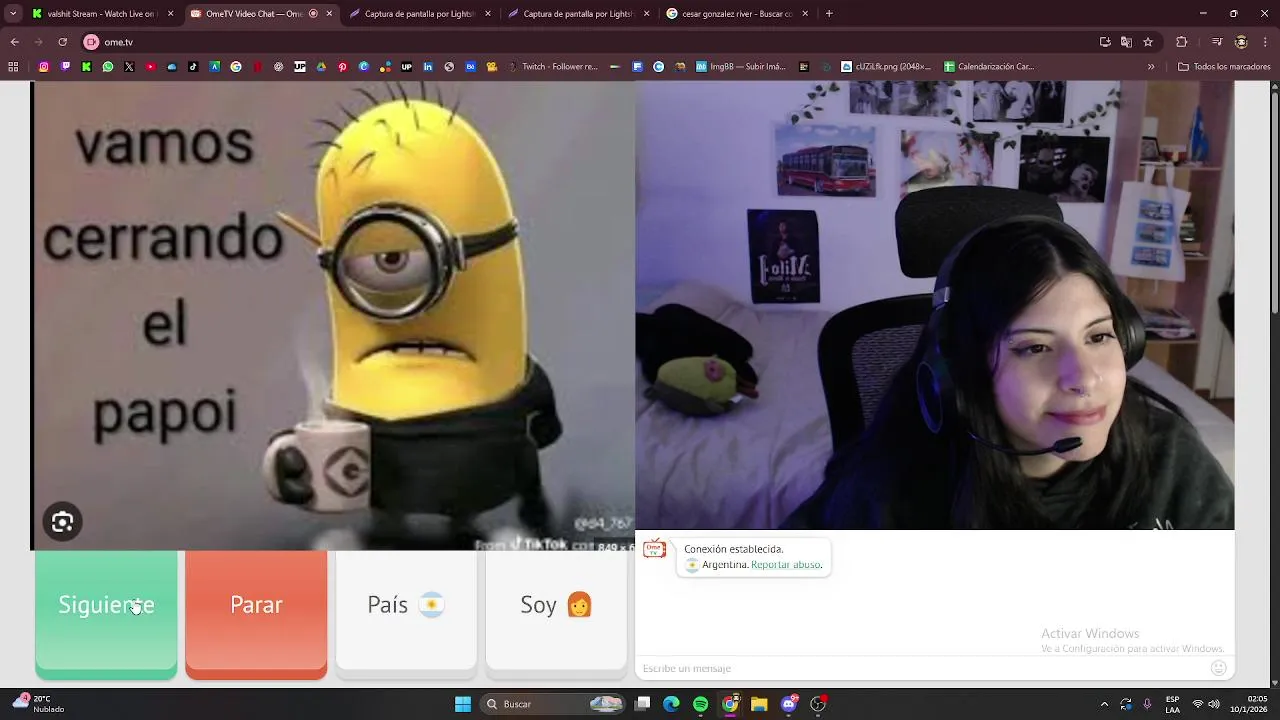Open the Windows Start menu

[463, 704]
